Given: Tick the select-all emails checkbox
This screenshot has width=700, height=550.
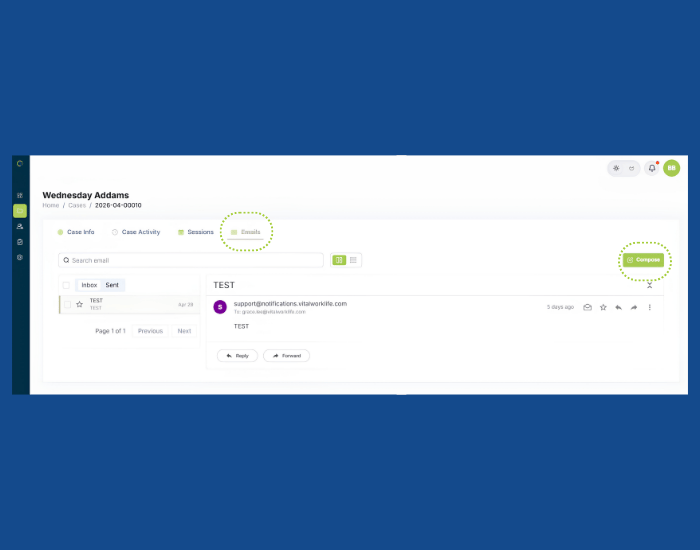Looking at the screenshot, I should 66,285.
